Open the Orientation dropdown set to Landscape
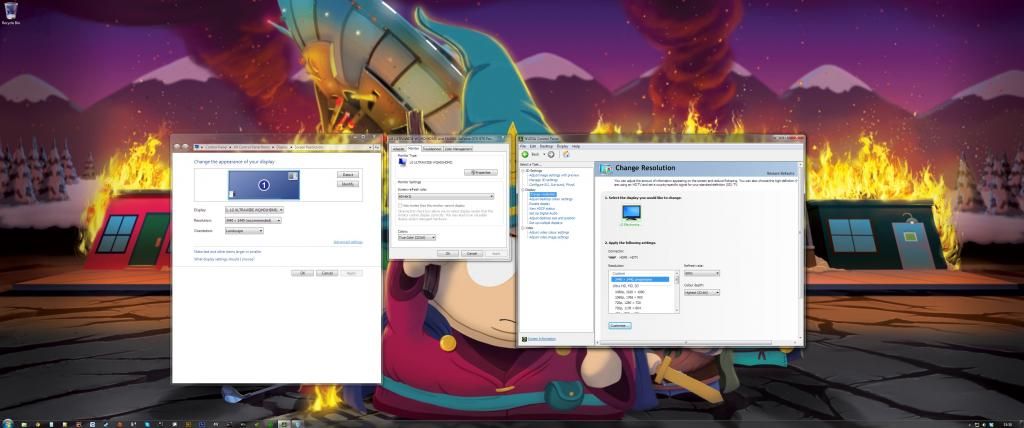Viewport: 1024px width, 428px height. point(244,231)
